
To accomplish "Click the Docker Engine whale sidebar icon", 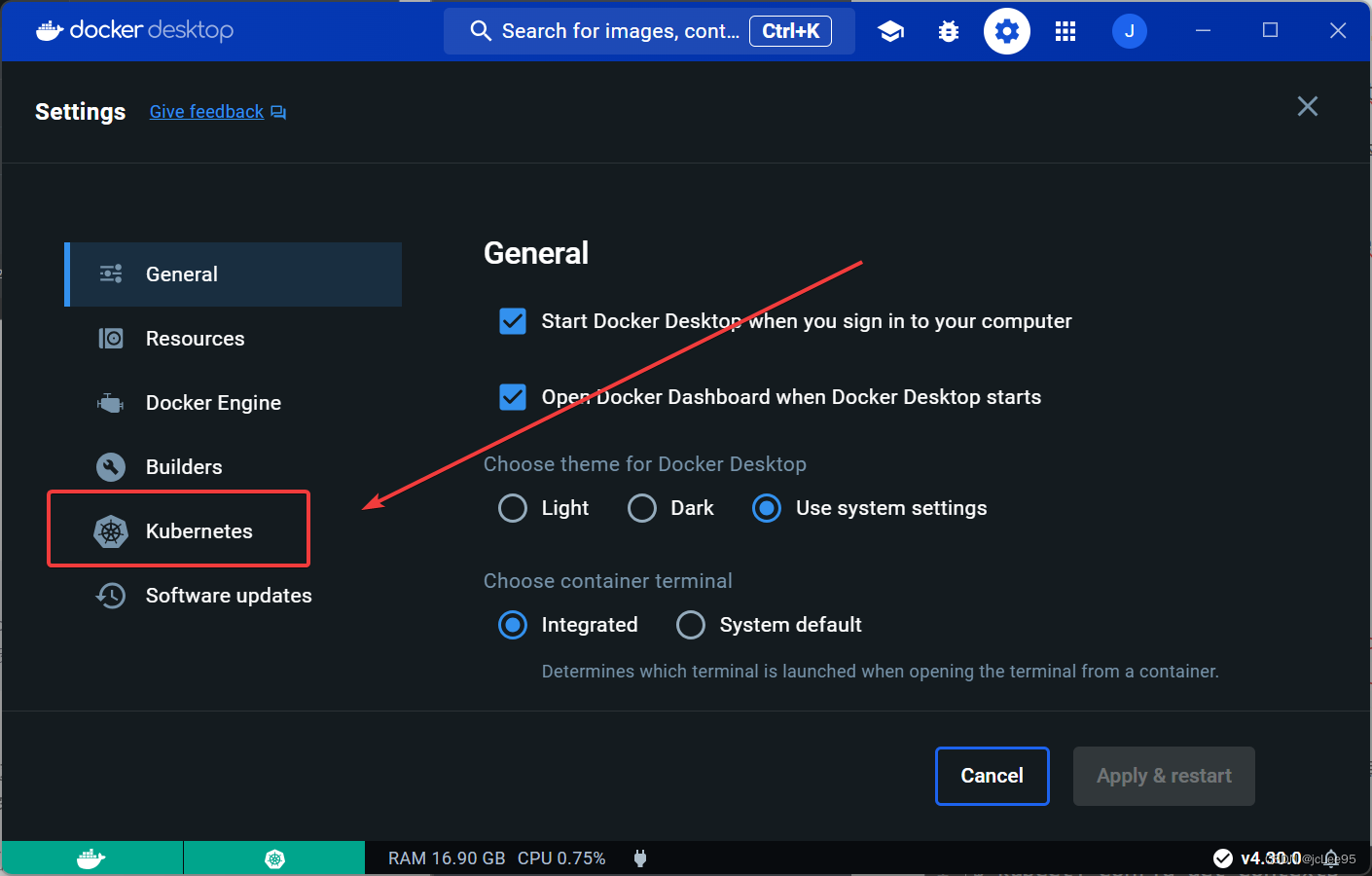I will coord(110,402).
